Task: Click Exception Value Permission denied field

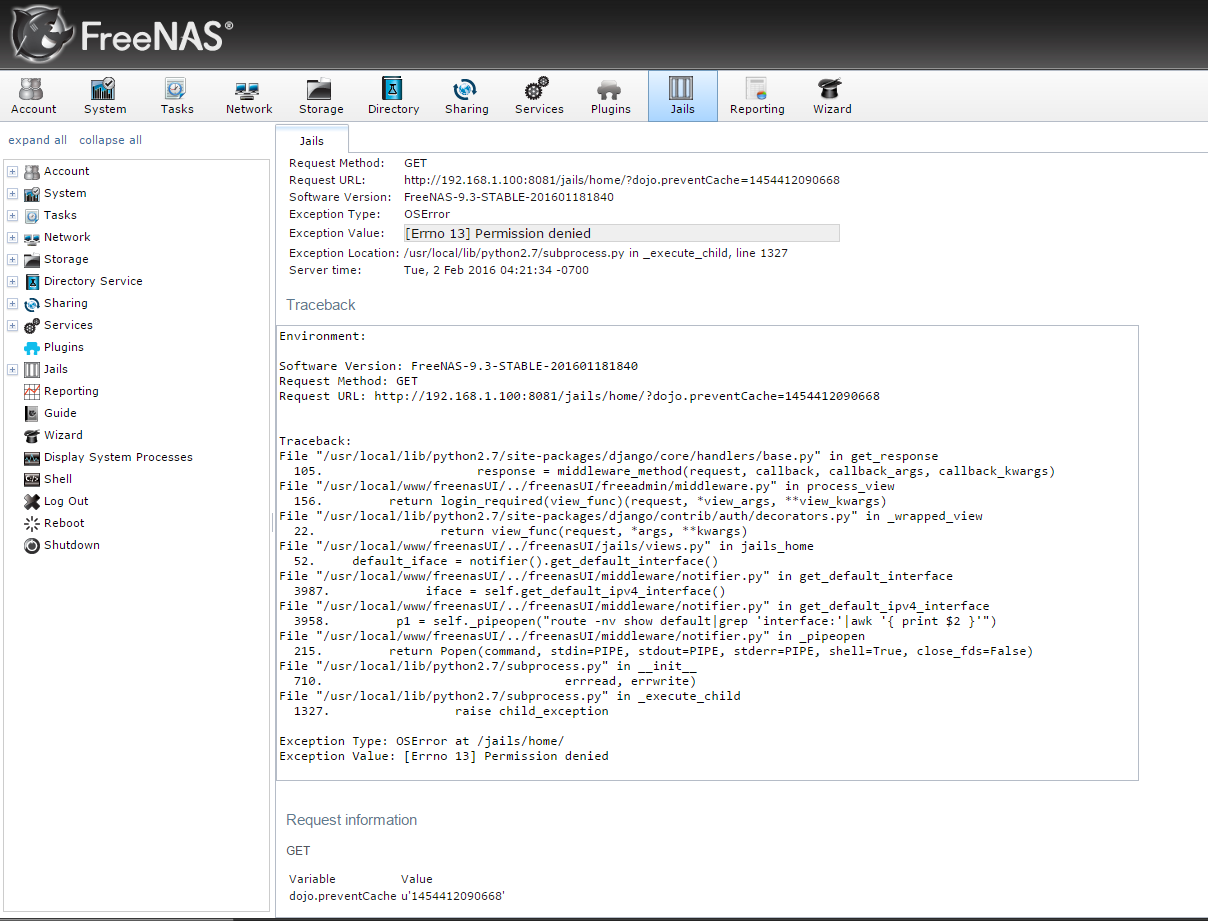Action: coord(621,233)
